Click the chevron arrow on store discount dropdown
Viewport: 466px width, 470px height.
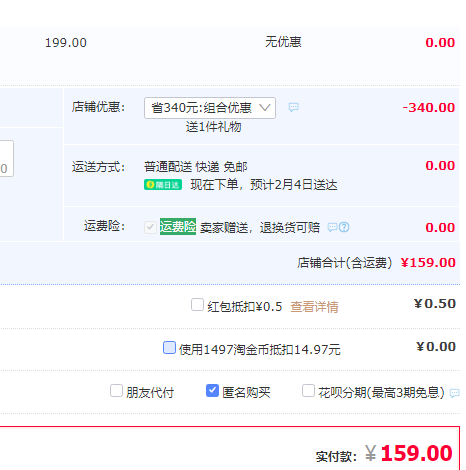click(x=265, y=108)
